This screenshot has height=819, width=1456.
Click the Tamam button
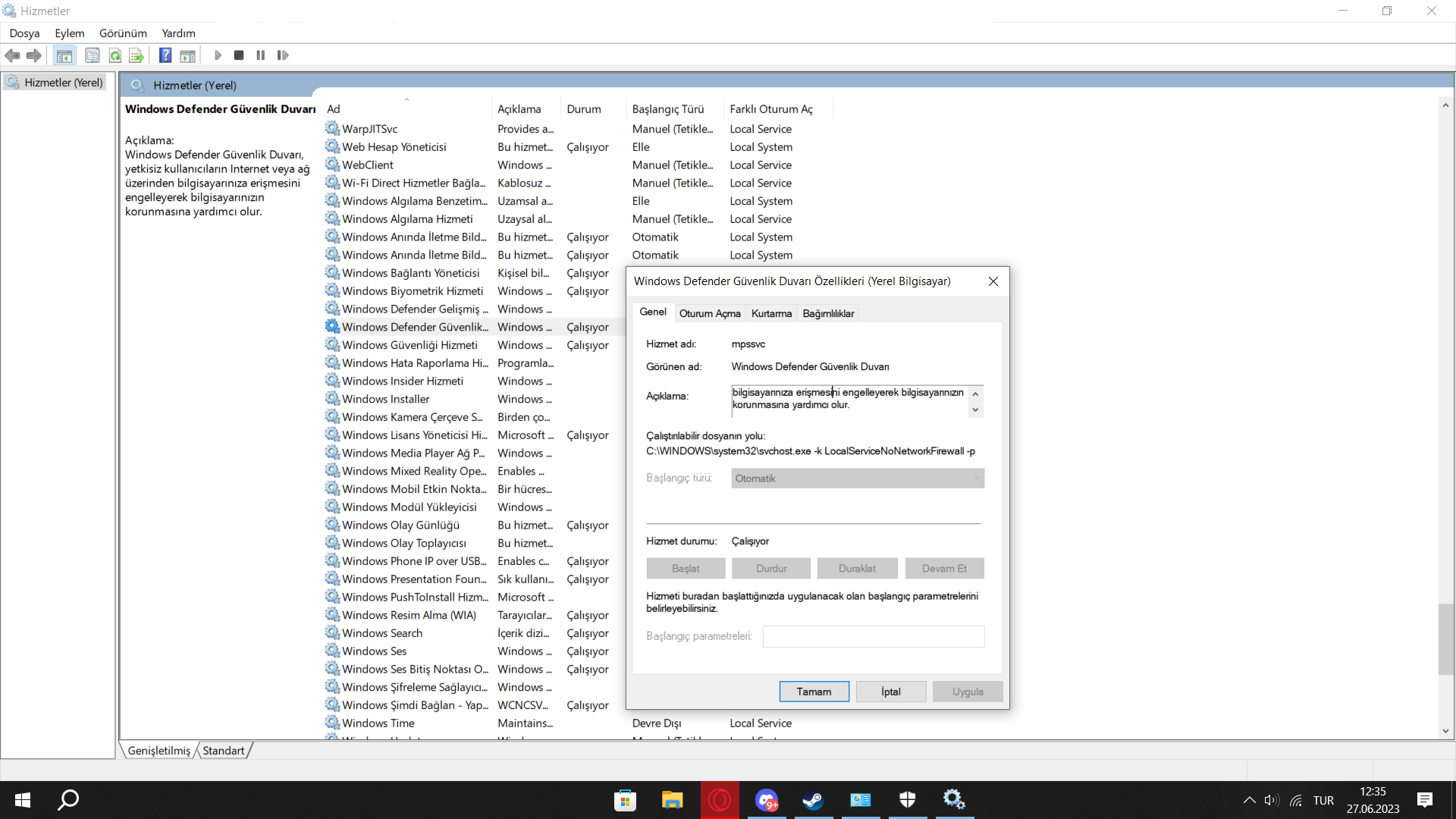click(x=814, y=692)
